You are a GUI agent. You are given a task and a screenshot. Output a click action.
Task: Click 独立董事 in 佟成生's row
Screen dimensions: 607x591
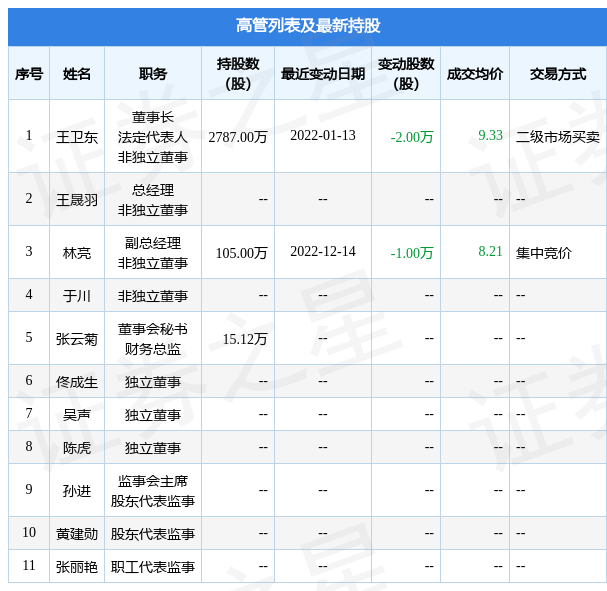153,382
